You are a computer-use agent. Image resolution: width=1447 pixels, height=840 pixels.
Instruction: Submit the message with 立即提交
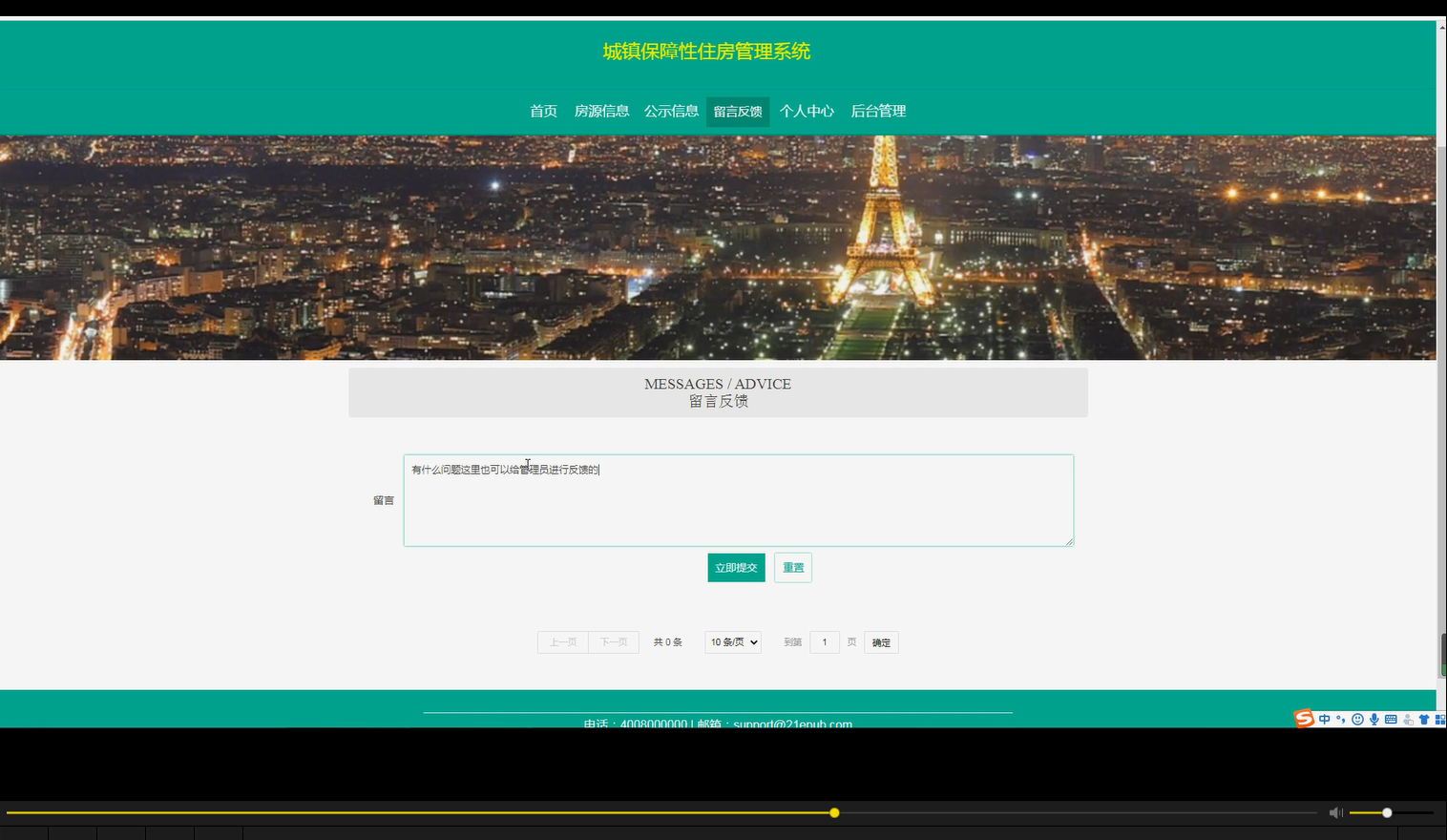736,568
